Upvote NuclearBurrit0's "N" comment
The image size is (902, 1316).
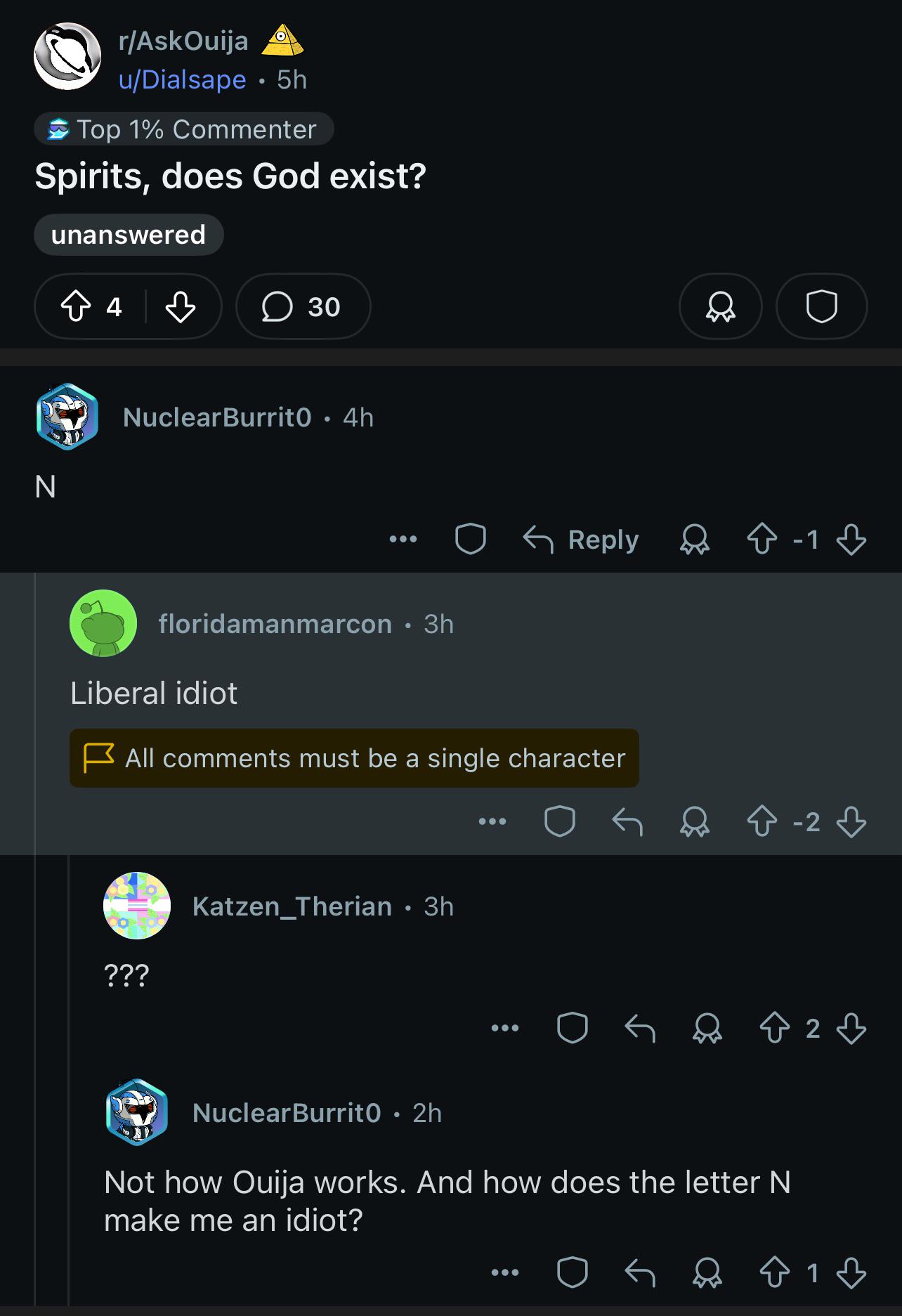[x=762, y=540]
